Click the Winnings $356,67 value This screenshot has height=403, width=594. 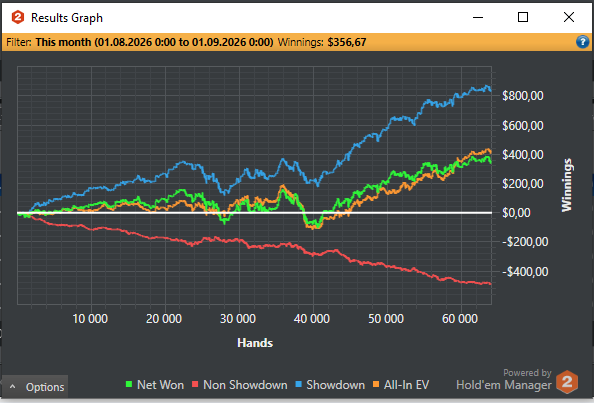coord(347,42)
